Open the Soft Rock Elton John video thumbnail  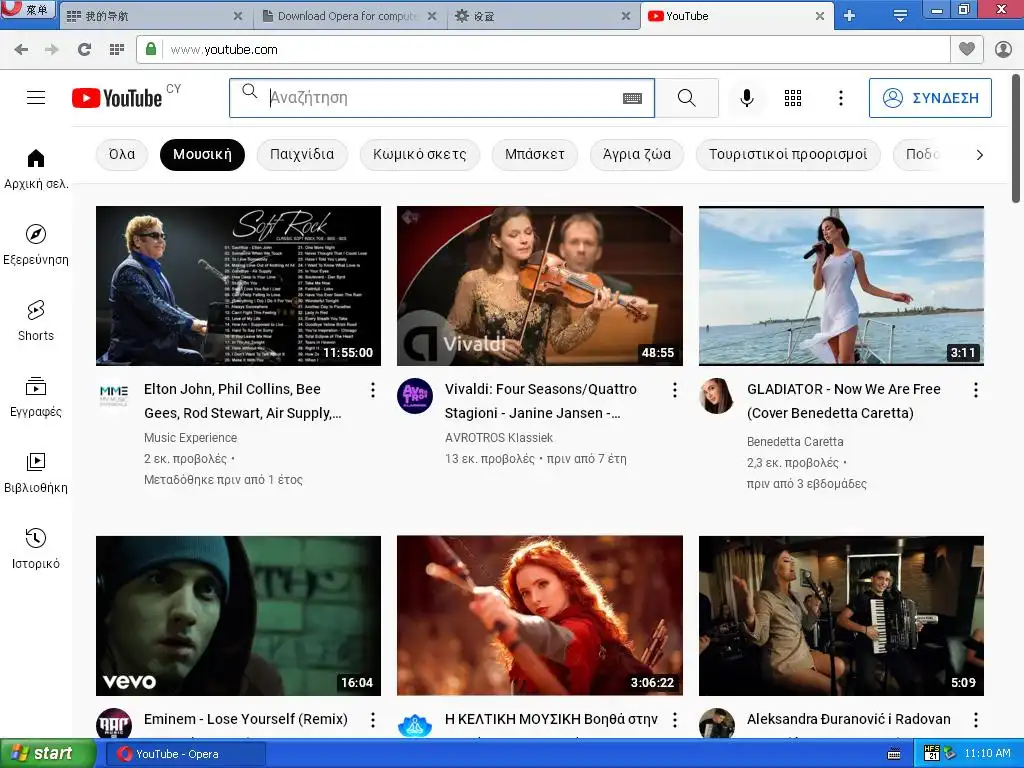238,286
